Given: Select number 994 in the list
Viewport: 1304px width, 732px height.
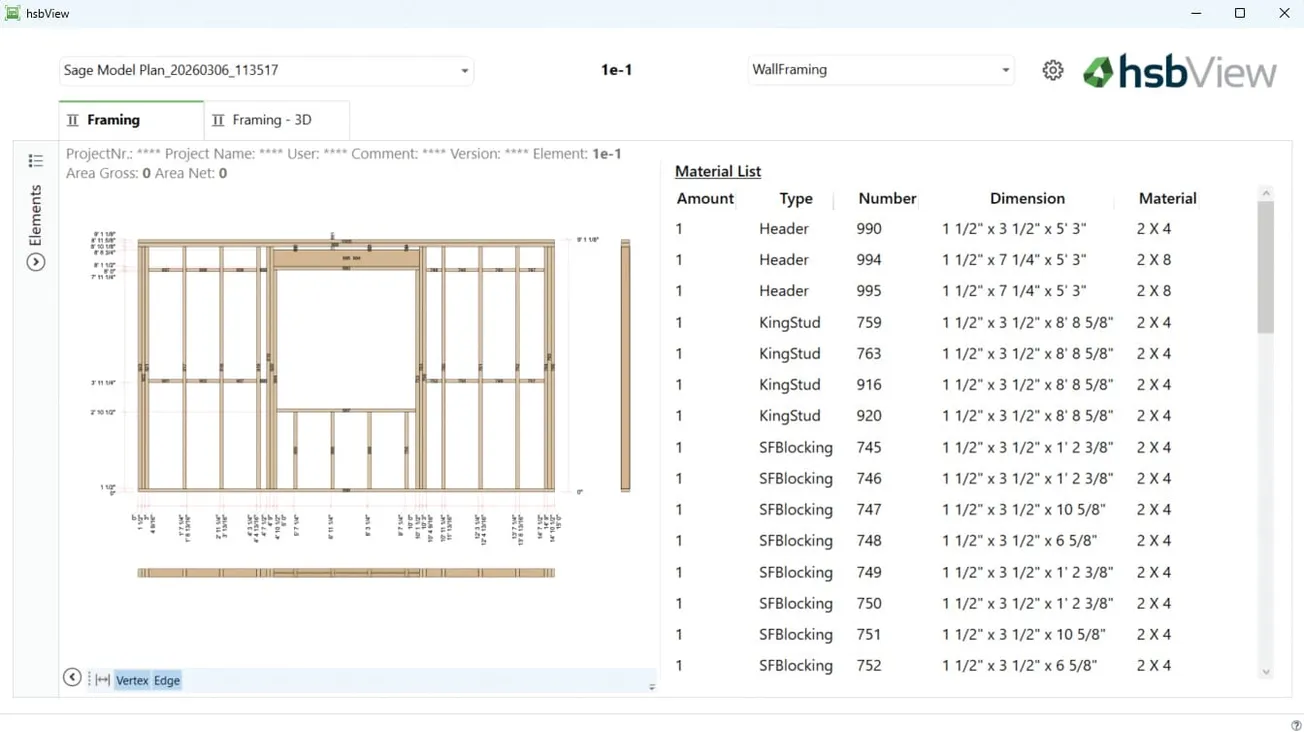Looking at the screenshot, I should [x=869, y=260].
